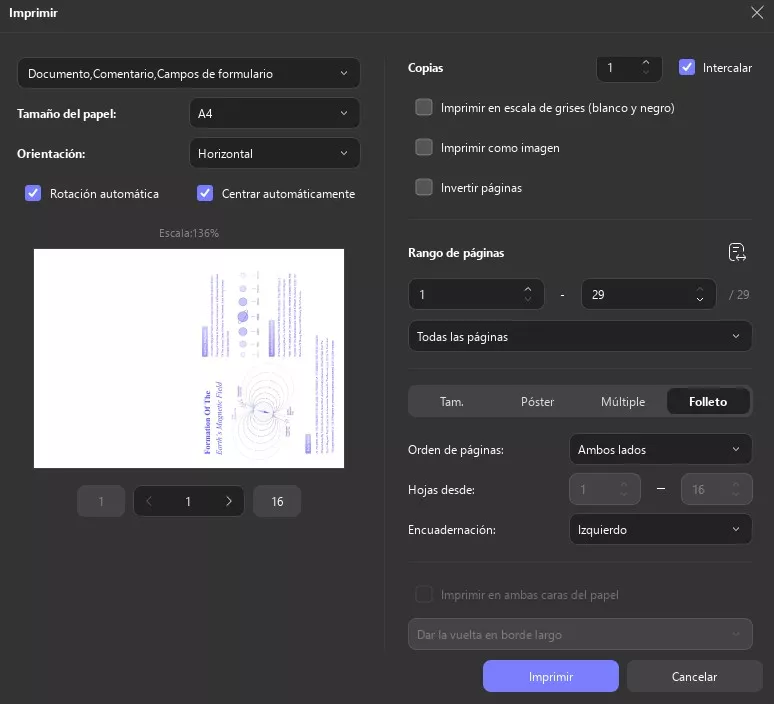Increase the end page 29 value
The height and width of the screenshot is (704, 774).
699,289
